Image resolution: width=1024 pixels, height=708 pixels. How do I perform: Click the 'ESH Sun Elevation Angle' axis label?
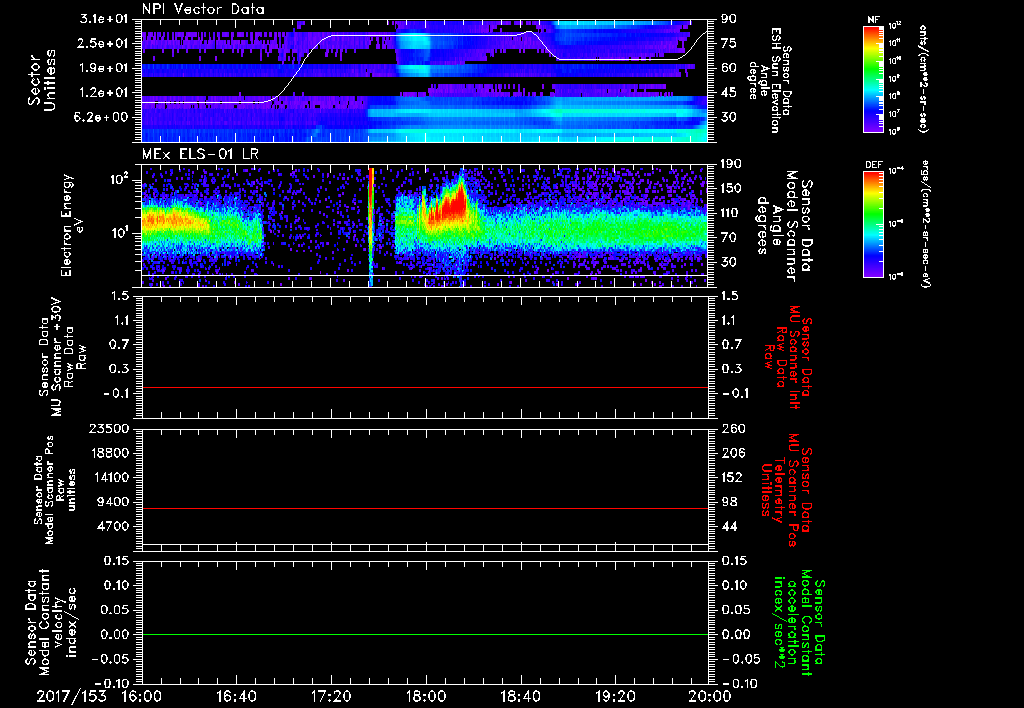pos(771,80)
